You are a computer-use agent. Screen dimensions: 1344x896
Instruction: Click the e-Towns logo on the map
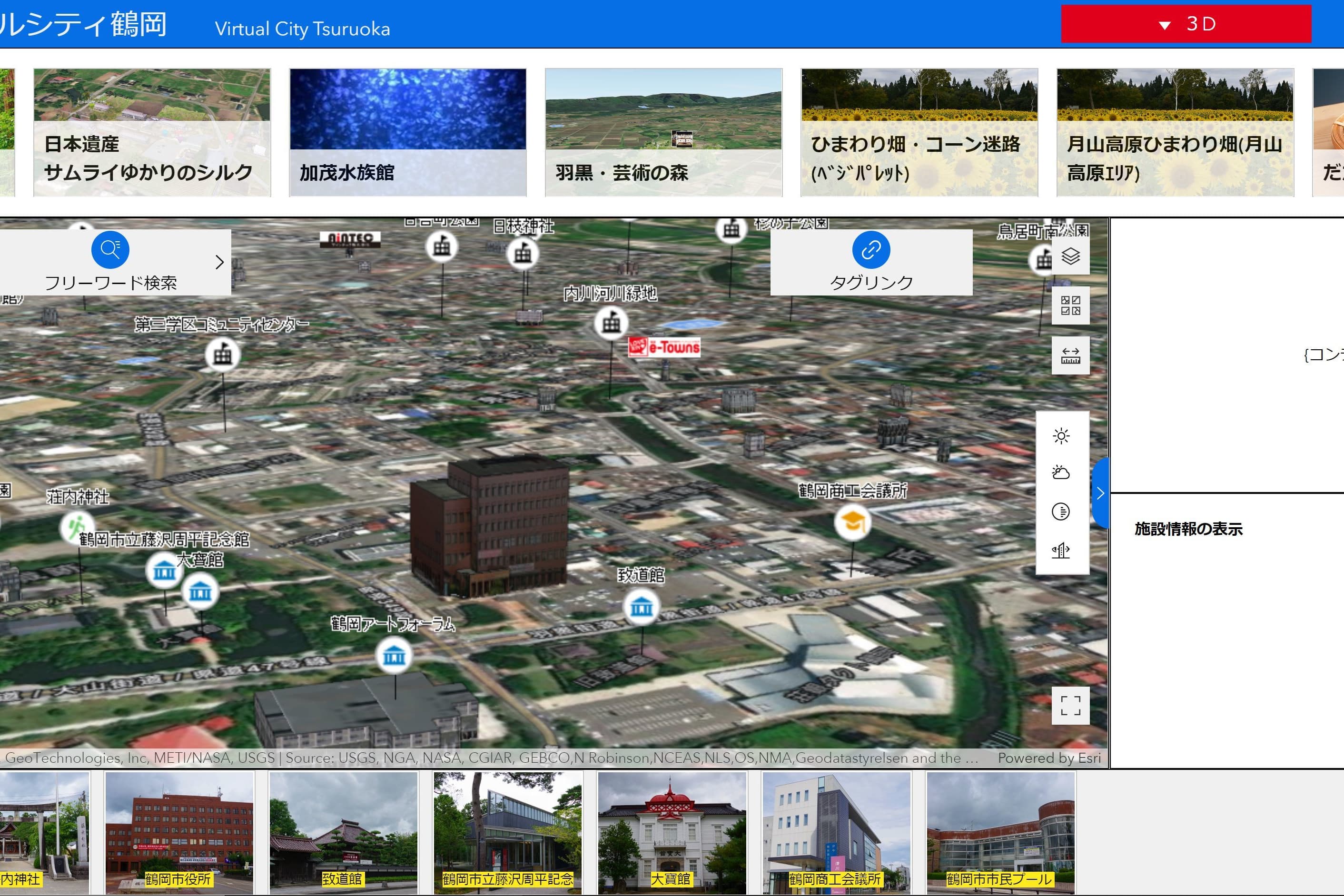(x=664, y=347)
